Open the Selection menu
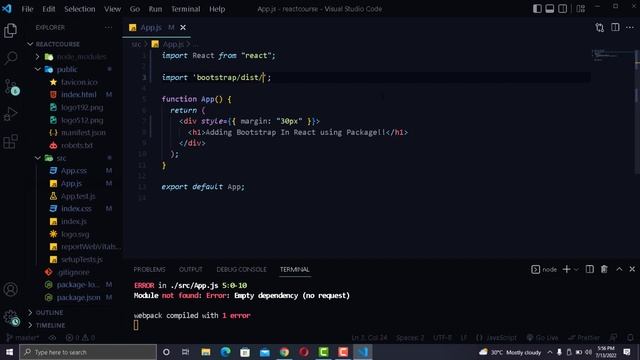 pos(80,9)
